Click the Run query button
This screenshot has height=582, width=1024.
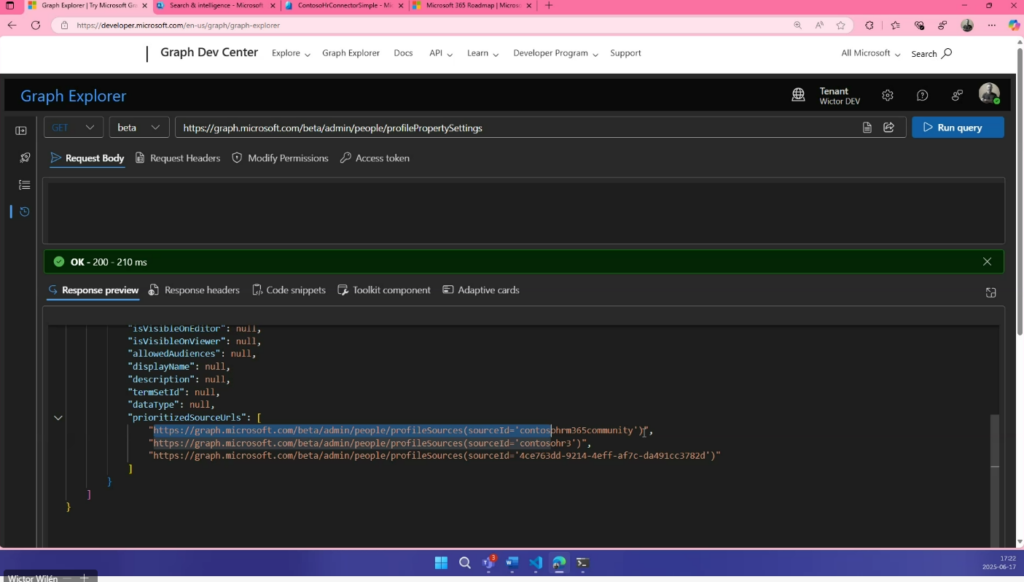pos(957,127)
